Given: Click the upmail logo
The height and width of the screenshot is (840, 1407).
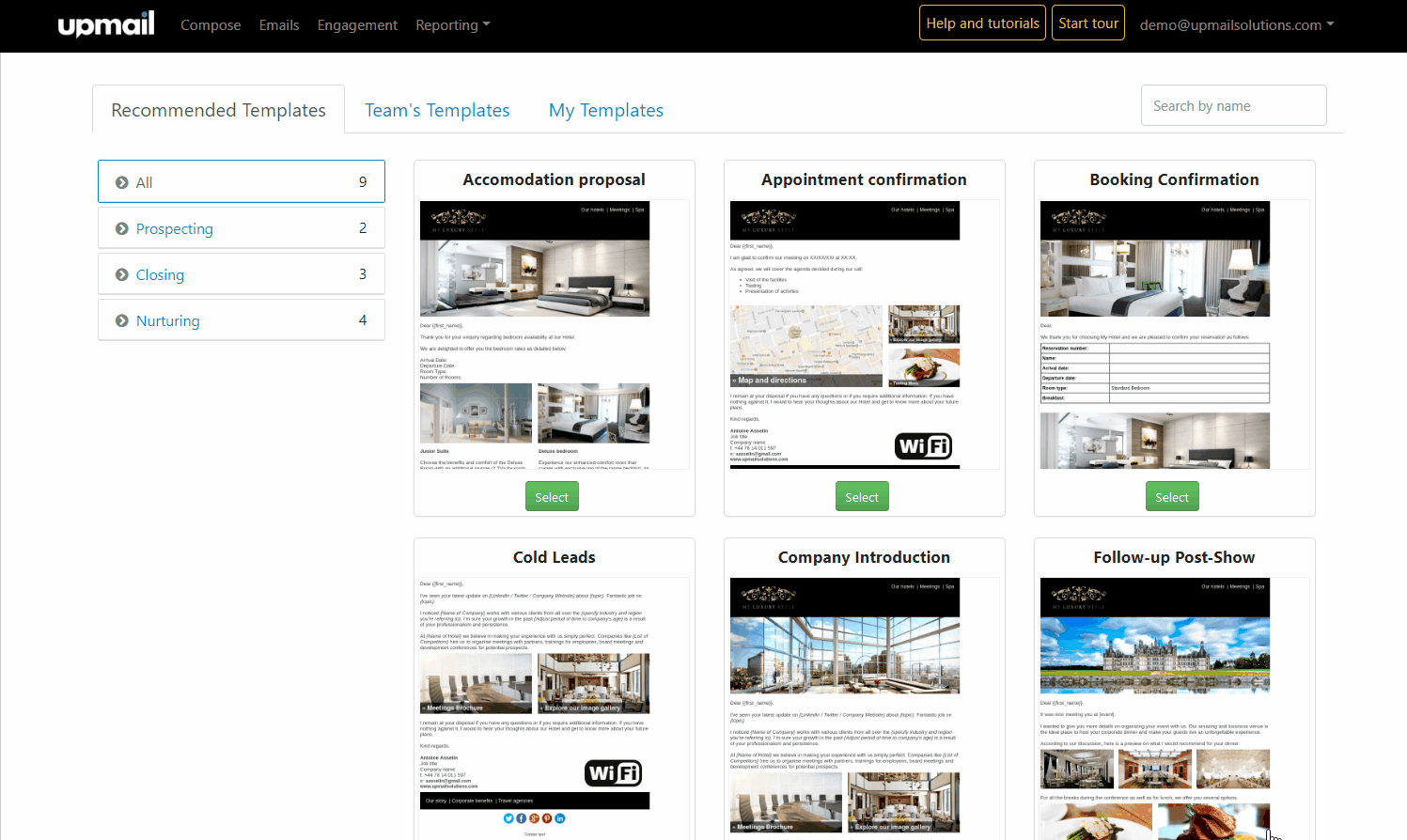Looking at the screenshot, I should [106, 23].
